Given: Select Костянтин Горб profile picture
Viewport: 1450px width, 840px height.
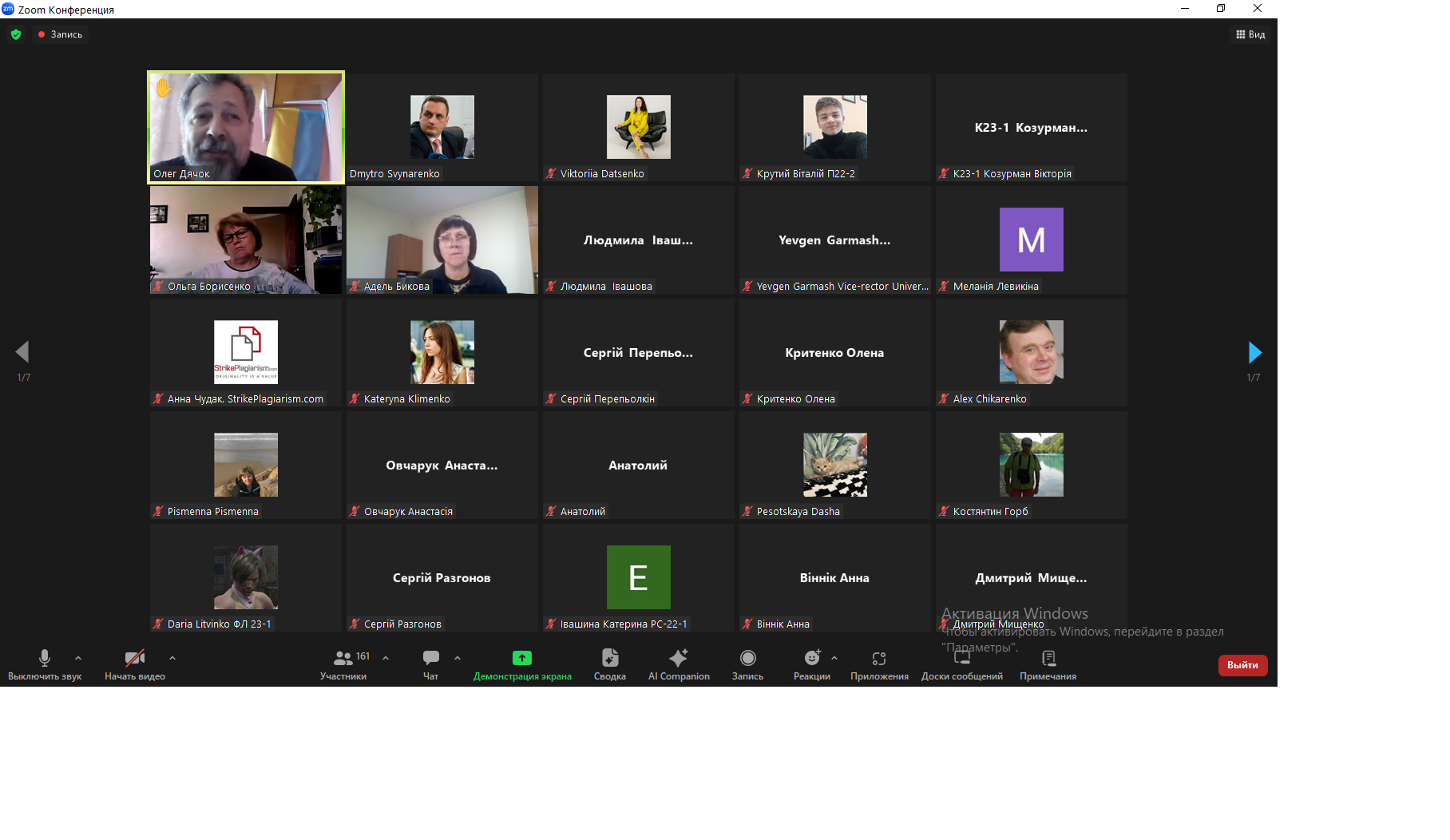Looking at the screenshot, I should point(1032,465).
